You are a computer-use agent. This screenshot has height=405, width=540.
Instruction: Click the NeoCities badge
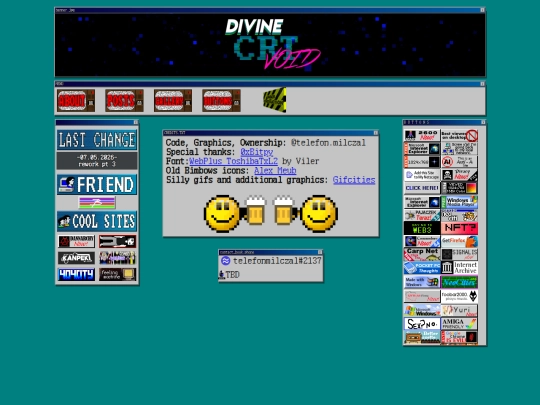459,282
